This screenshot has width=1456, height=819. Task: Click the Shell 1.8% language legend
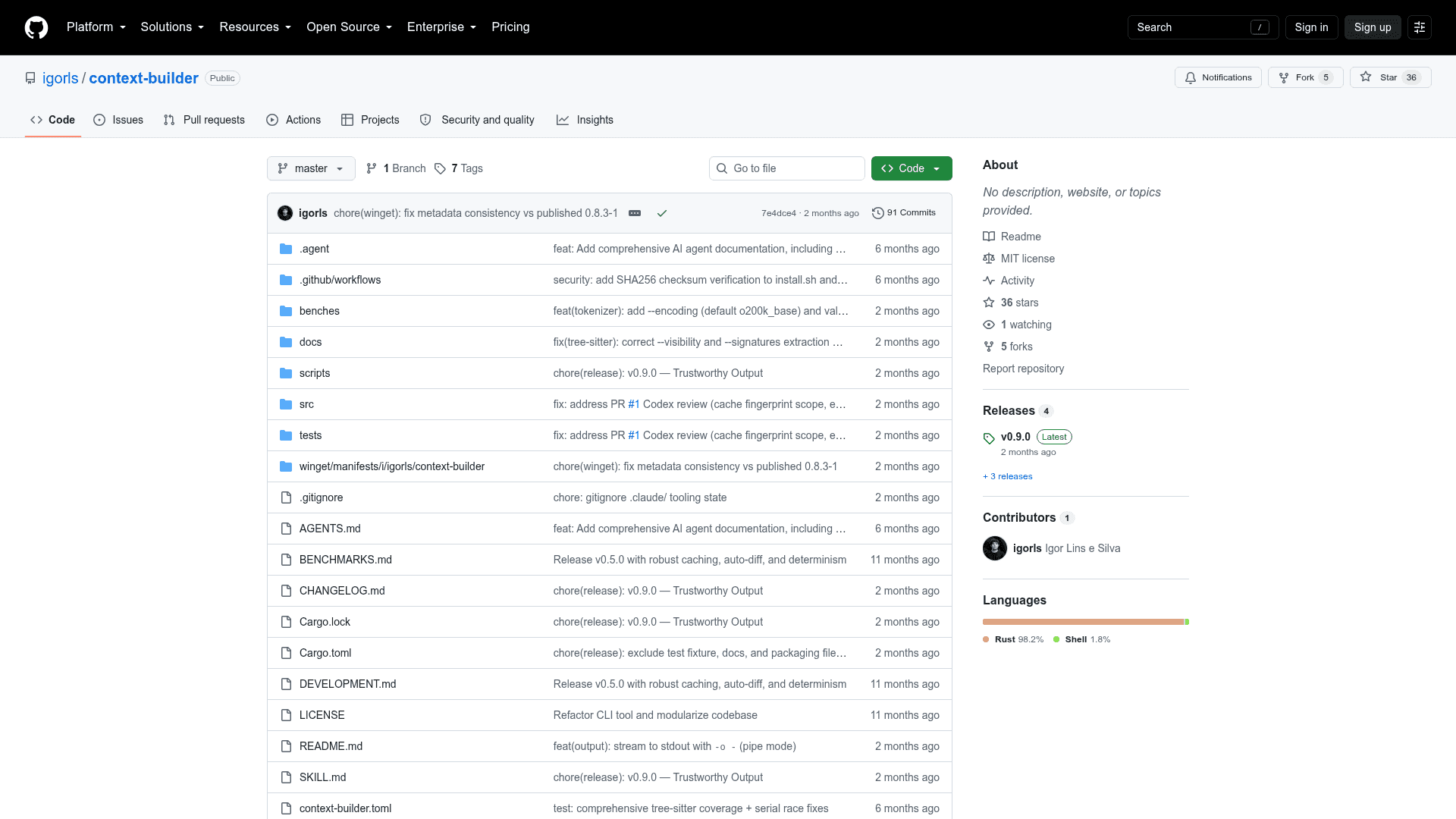click(x=1082, y=639)
